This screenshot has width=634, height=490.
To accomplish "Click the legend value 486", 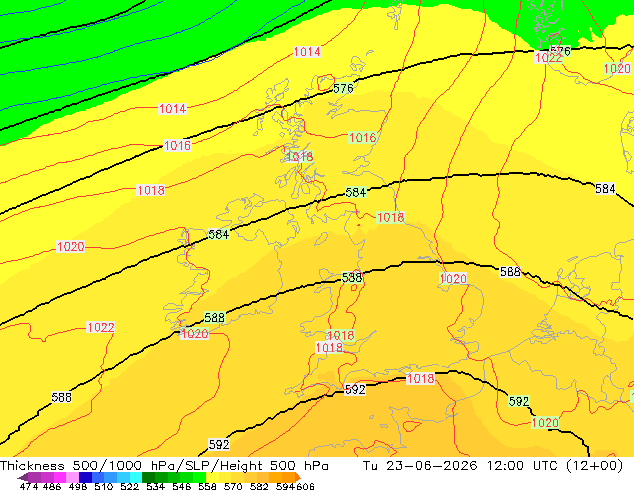I will [52, 486].
